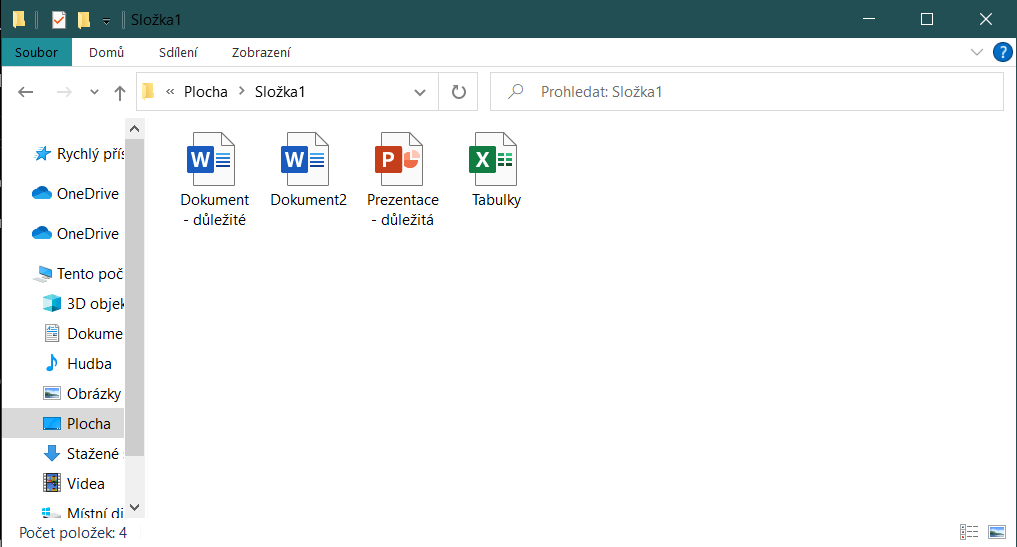
Task: Open Obrázky folder in sidebar
Action: (x=82, y=394)
